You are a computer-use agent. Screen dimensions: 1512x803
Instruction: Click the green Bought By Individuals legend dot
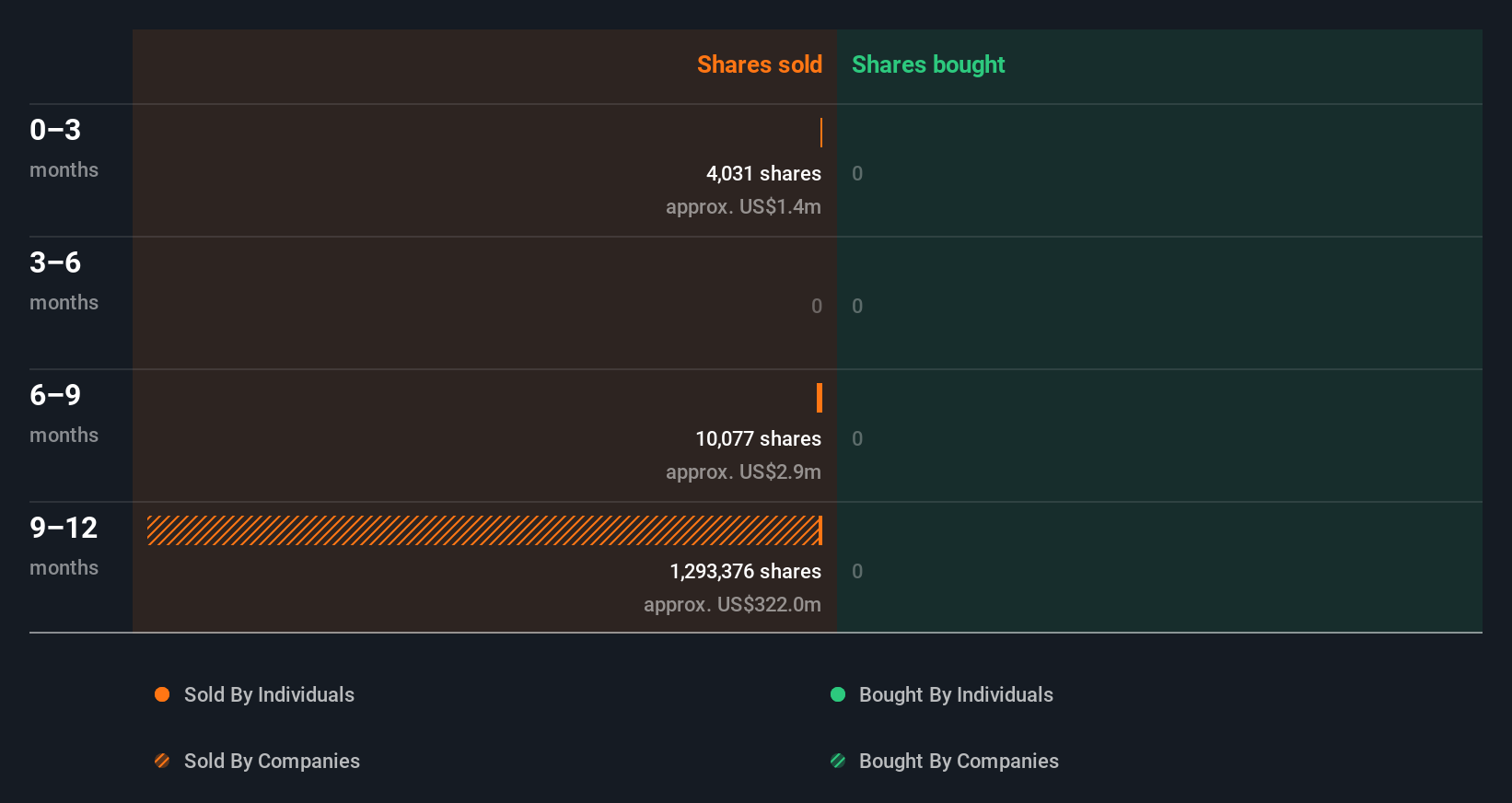coord(838,694)
